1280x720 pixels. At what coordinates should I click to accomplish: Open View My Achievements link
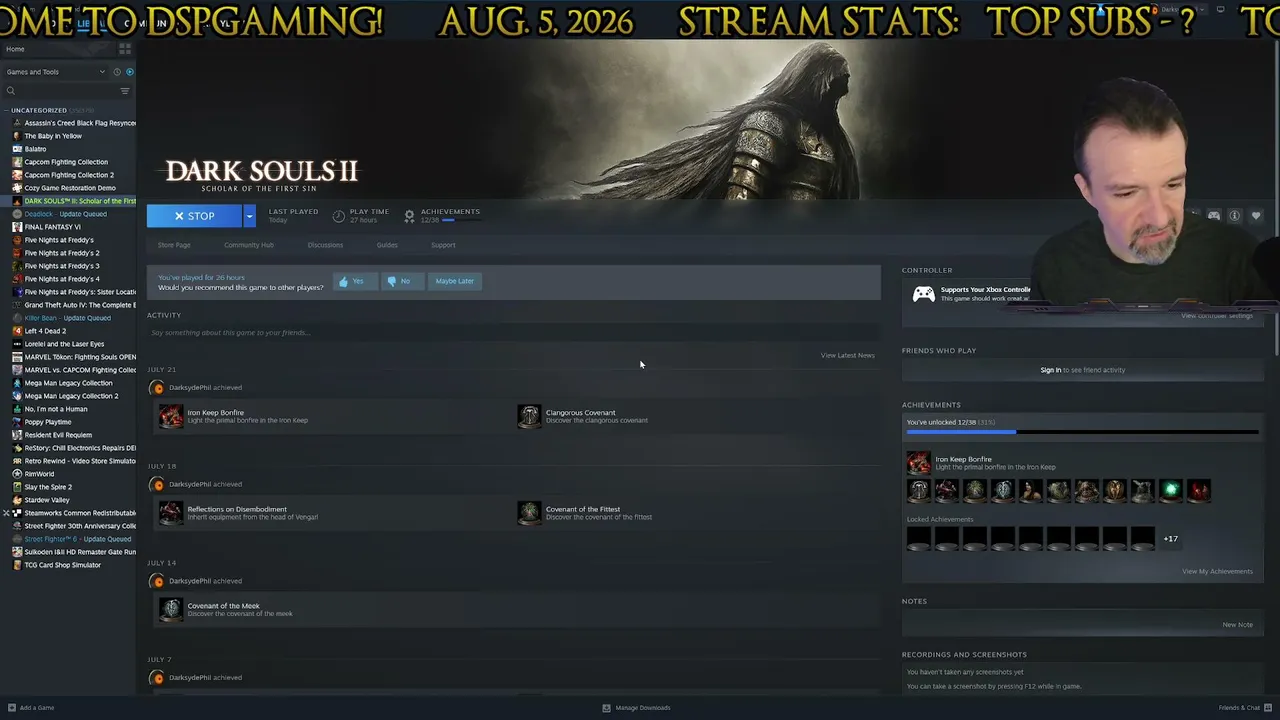pyautogui.click(x=1217, y=571)
